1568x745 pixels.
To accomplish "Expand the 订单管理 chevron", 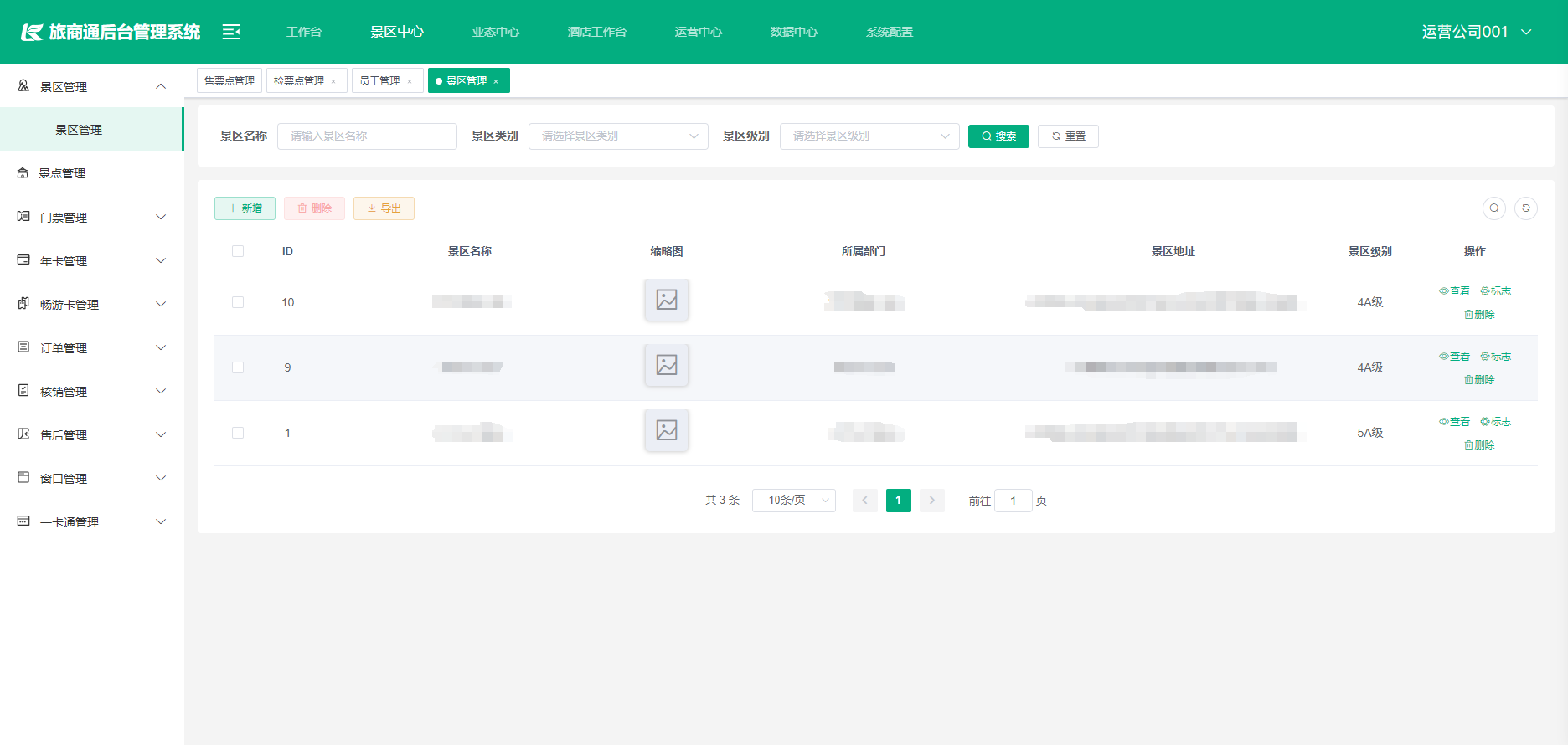I will point(161,347).
